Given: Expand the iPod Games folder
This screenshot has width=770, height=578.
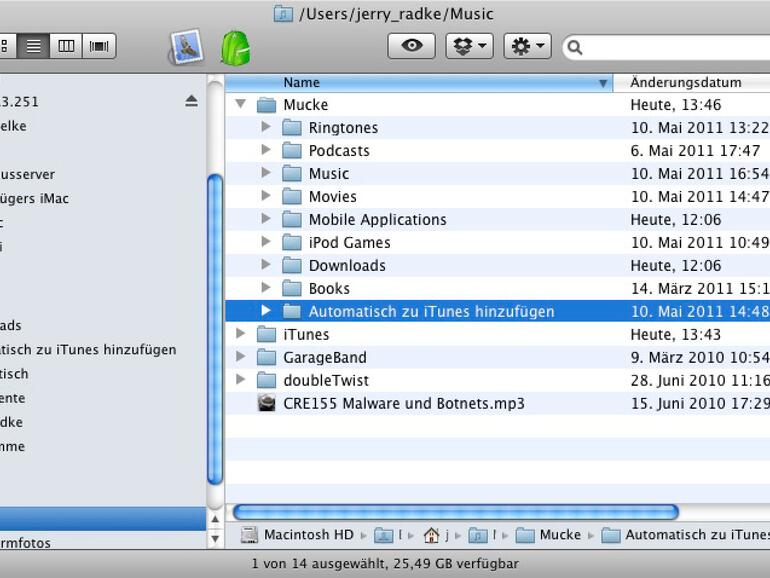Looking at the screenshot, I should coord(266,242).
